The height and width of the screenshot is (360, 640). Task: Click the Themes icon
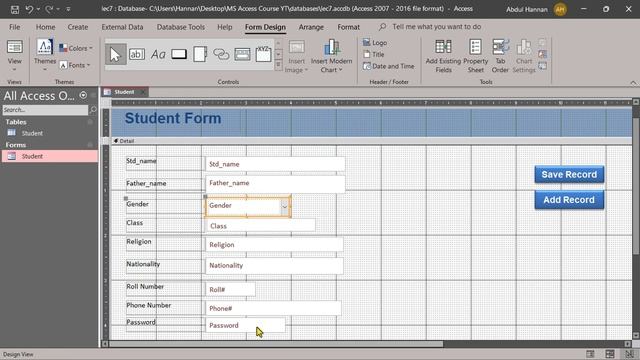tap(45, 47)
